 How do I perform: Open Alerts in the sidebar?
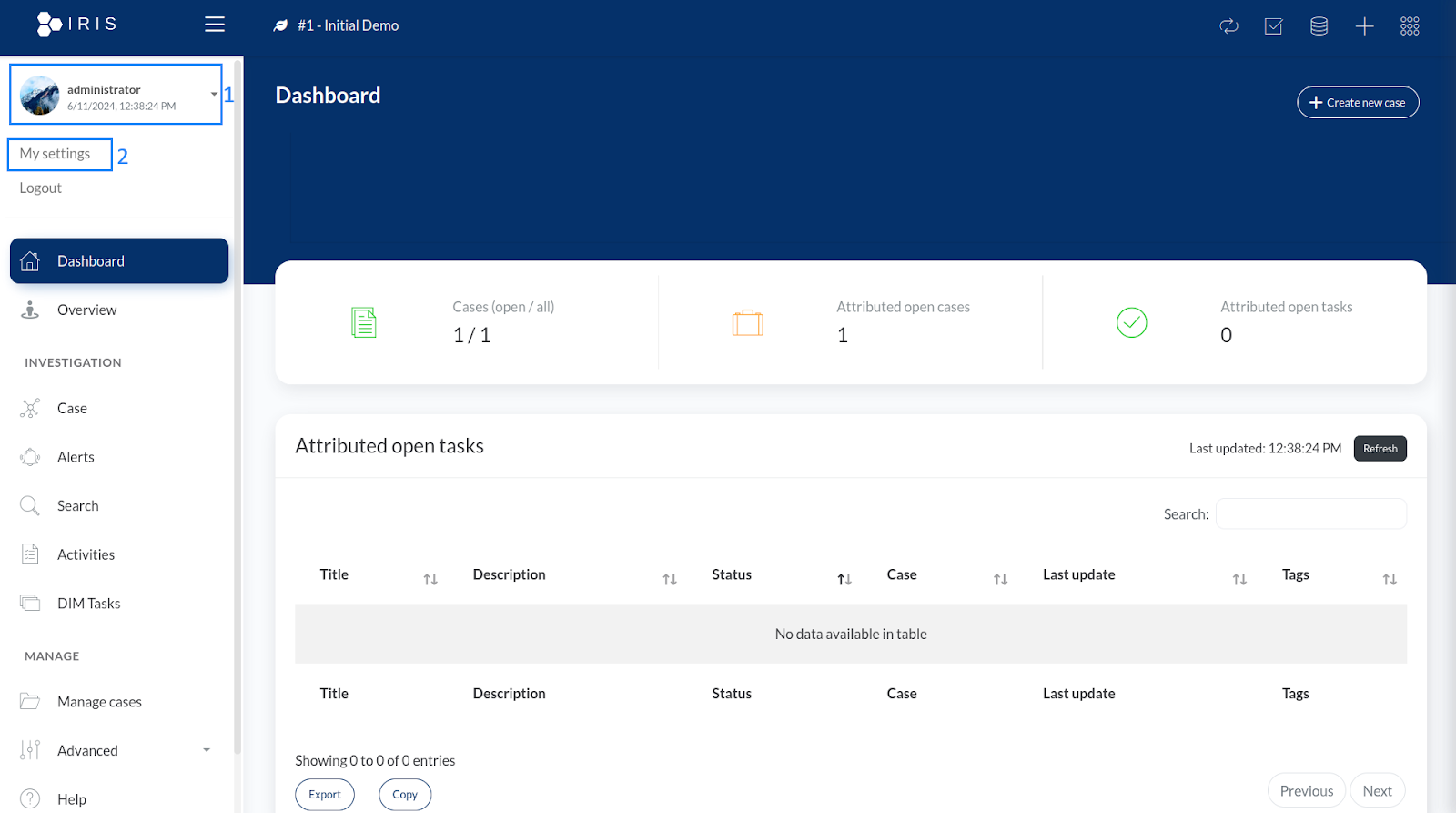[76, 457]
